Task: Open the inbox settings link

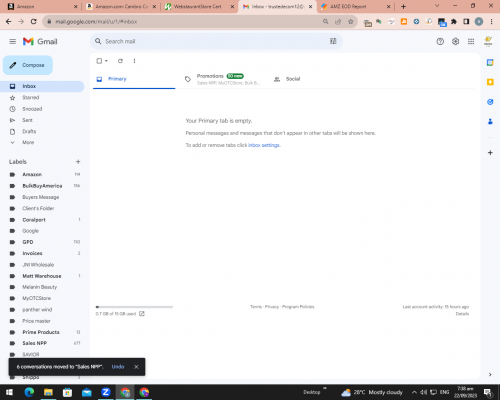Action: [264, 145]
